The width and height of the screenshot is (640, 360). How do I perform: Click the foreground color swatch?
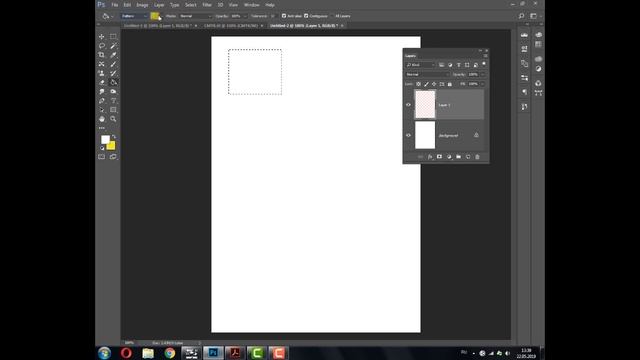105,140
